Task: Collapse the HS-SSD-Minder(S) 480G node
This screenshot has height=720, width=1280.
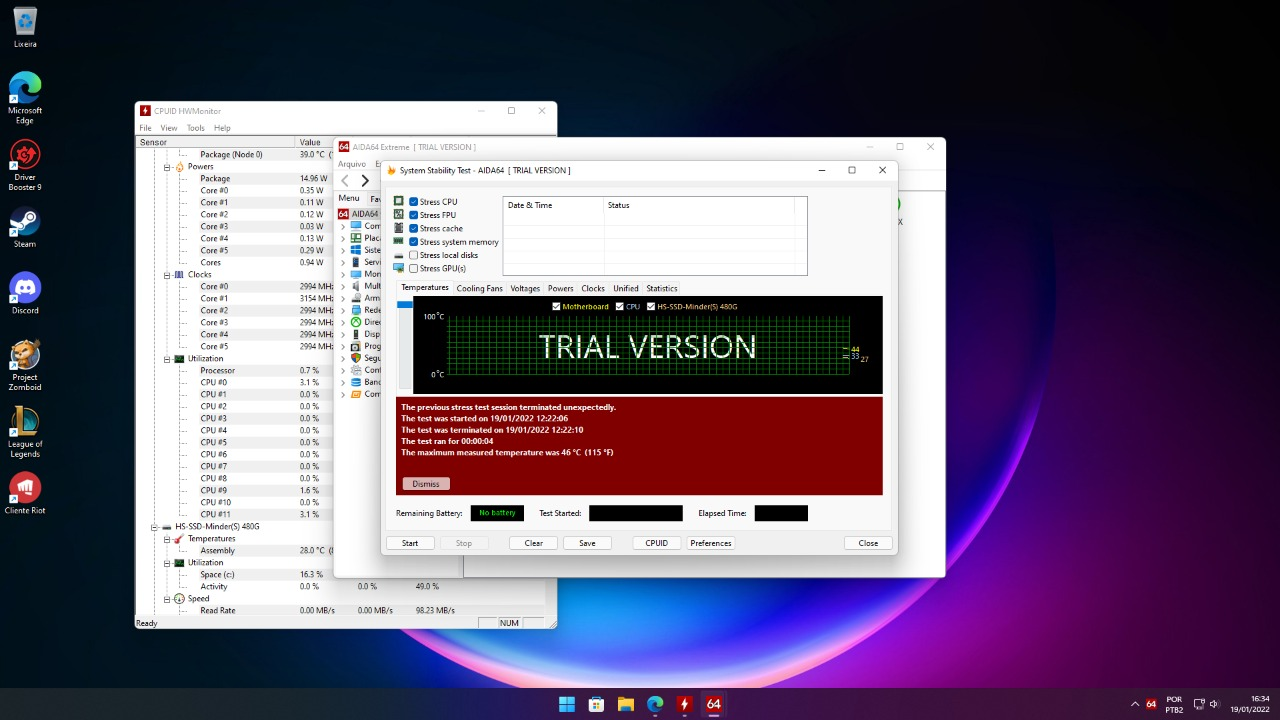Action: tap(155, 527)
